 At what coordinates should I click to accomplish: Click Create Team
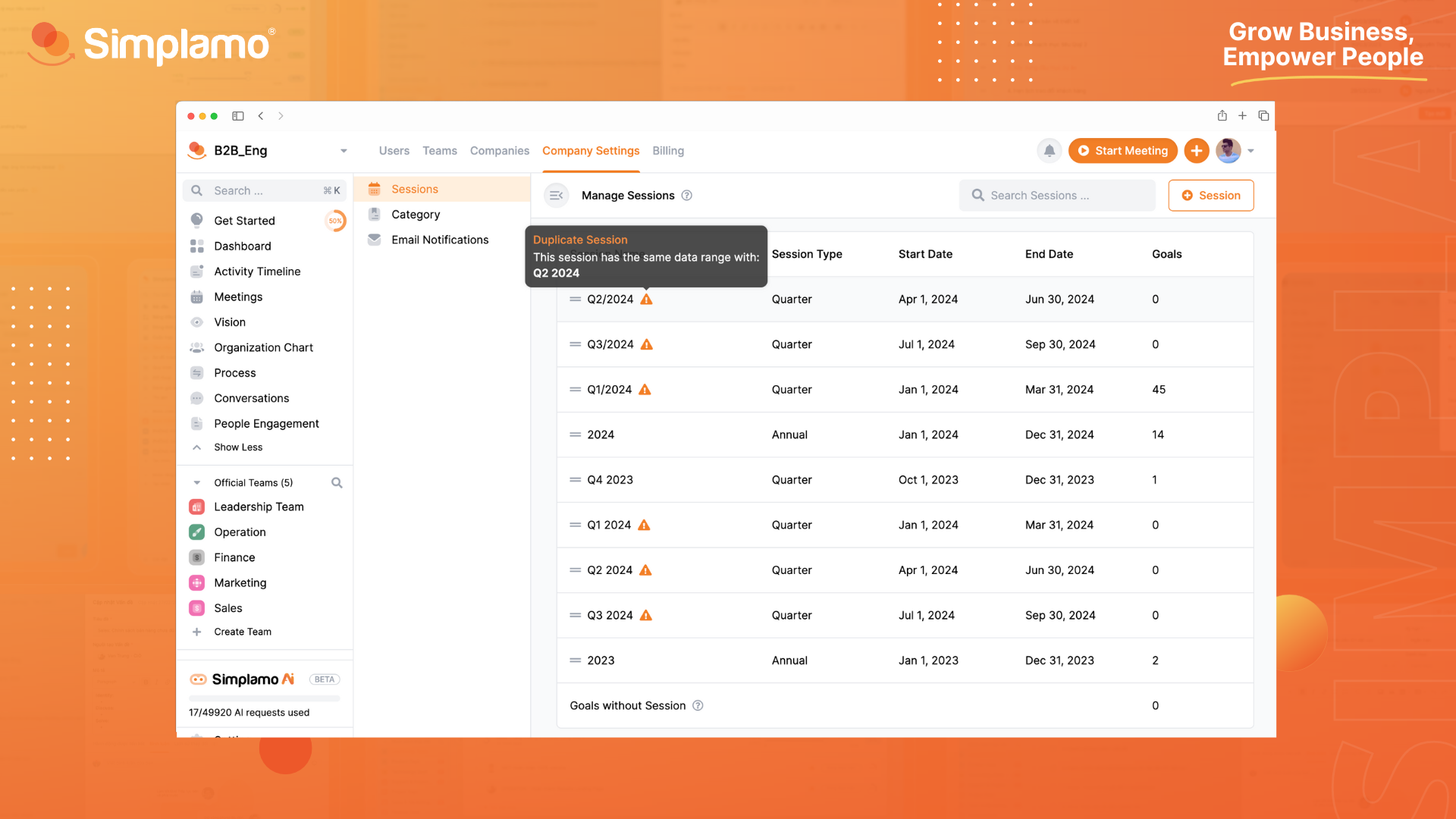(x=243, y=632)
